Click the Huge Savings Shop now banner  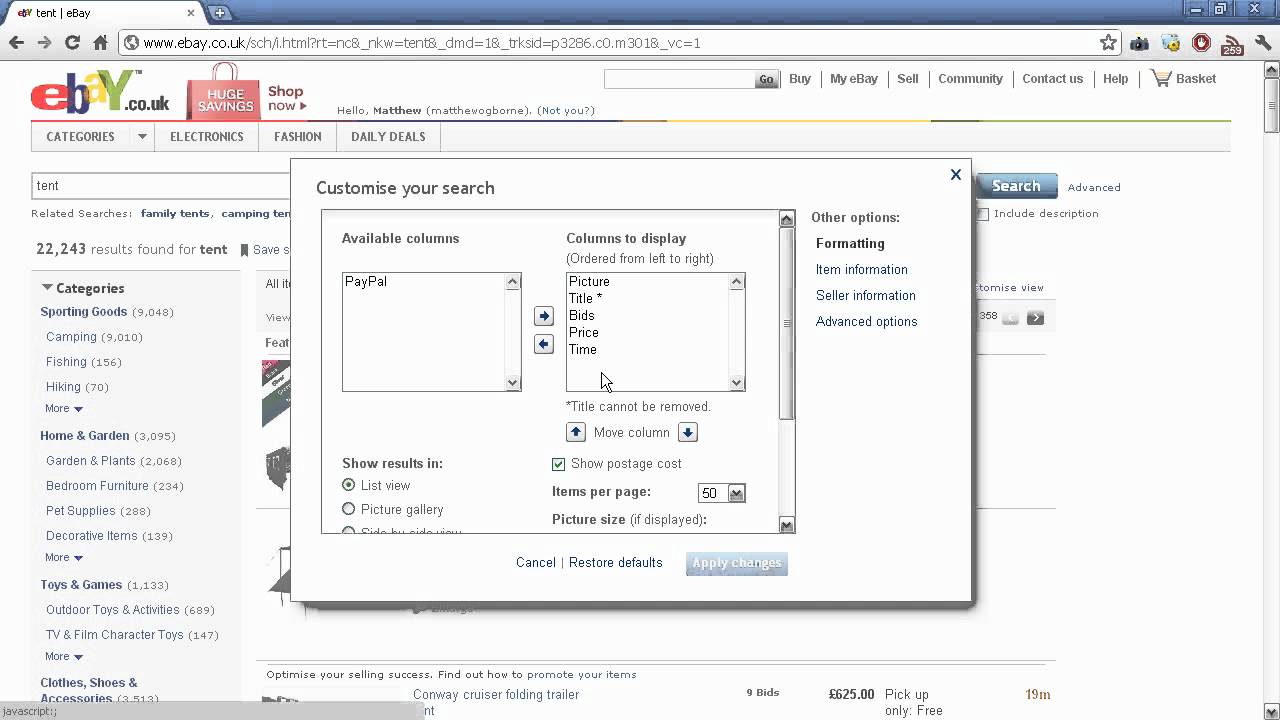pos(246,92)
